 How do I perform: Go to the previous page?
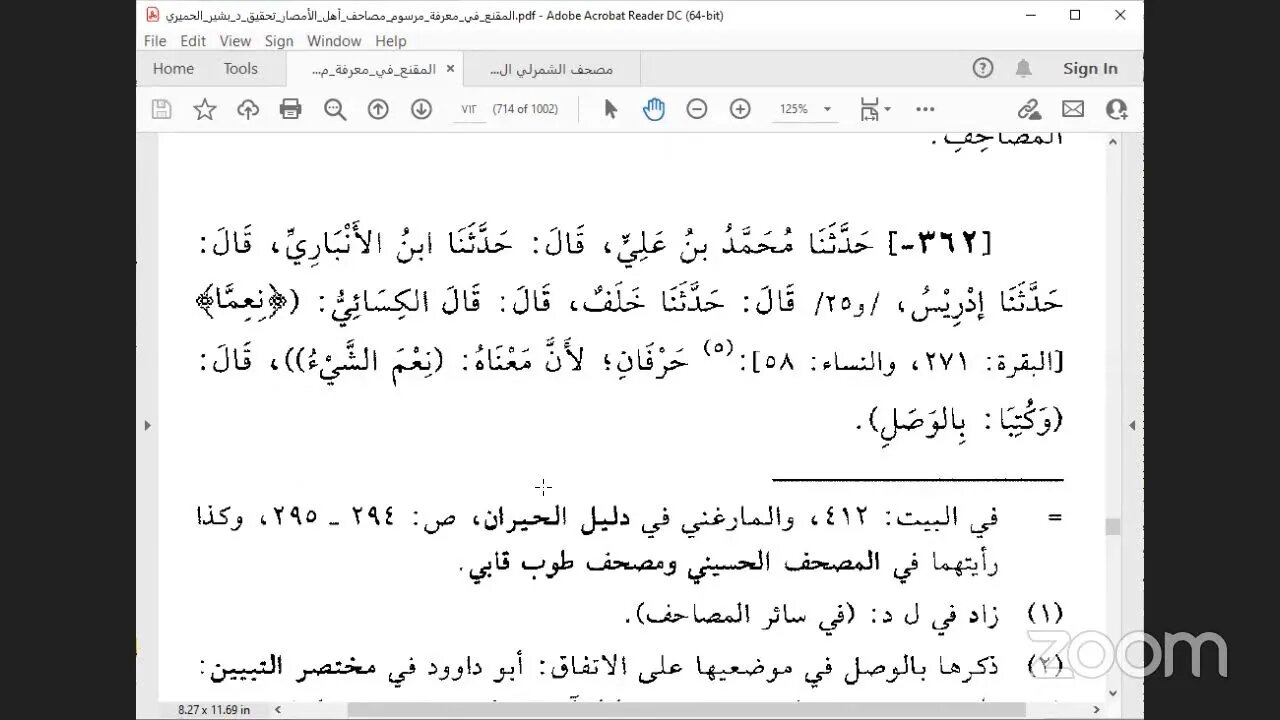click(378, 109)
